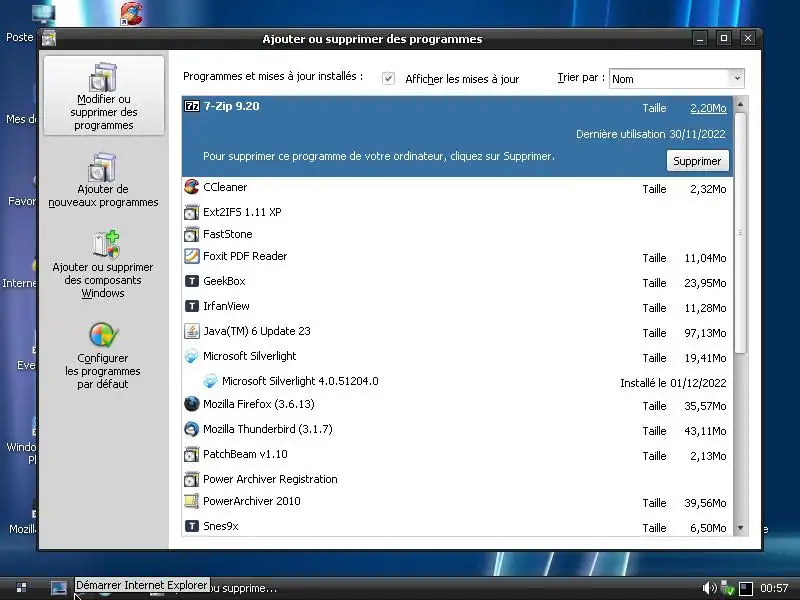Click the CCleaner icon in list

point(192,187)
